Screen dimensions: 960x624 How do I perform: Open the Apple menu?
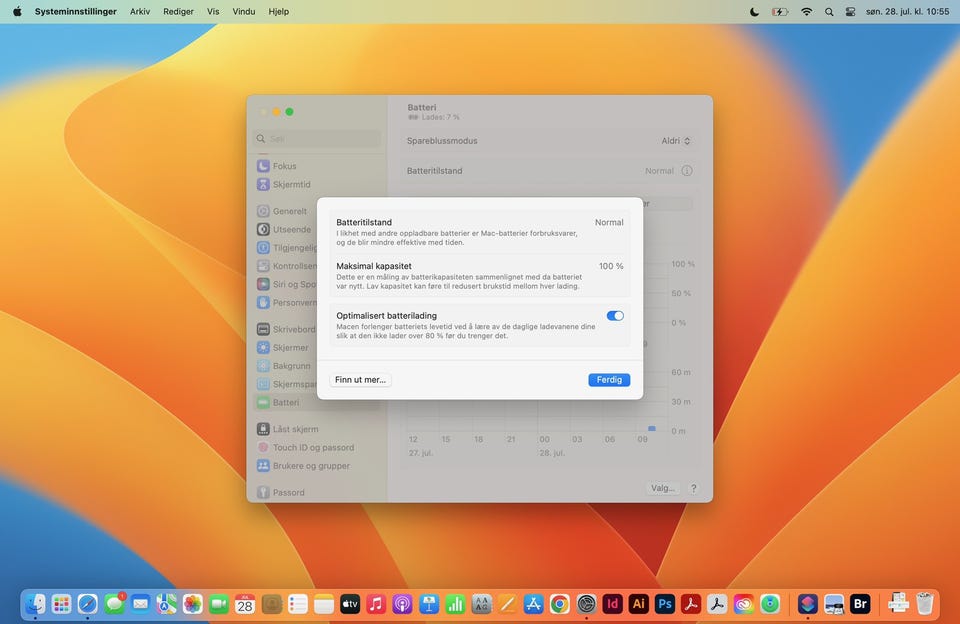pyautogui.click(x=17, y=12)
